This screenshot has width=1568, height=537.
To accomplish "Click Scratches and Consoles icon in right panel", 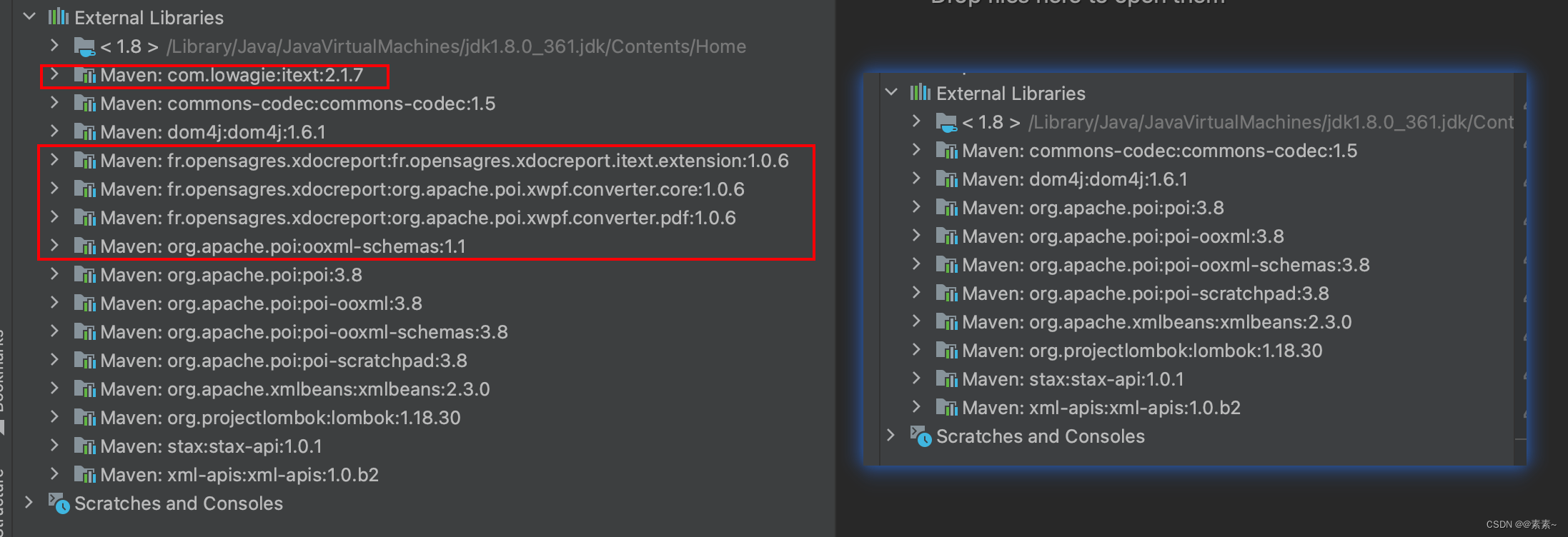I will tap(921, 436).
